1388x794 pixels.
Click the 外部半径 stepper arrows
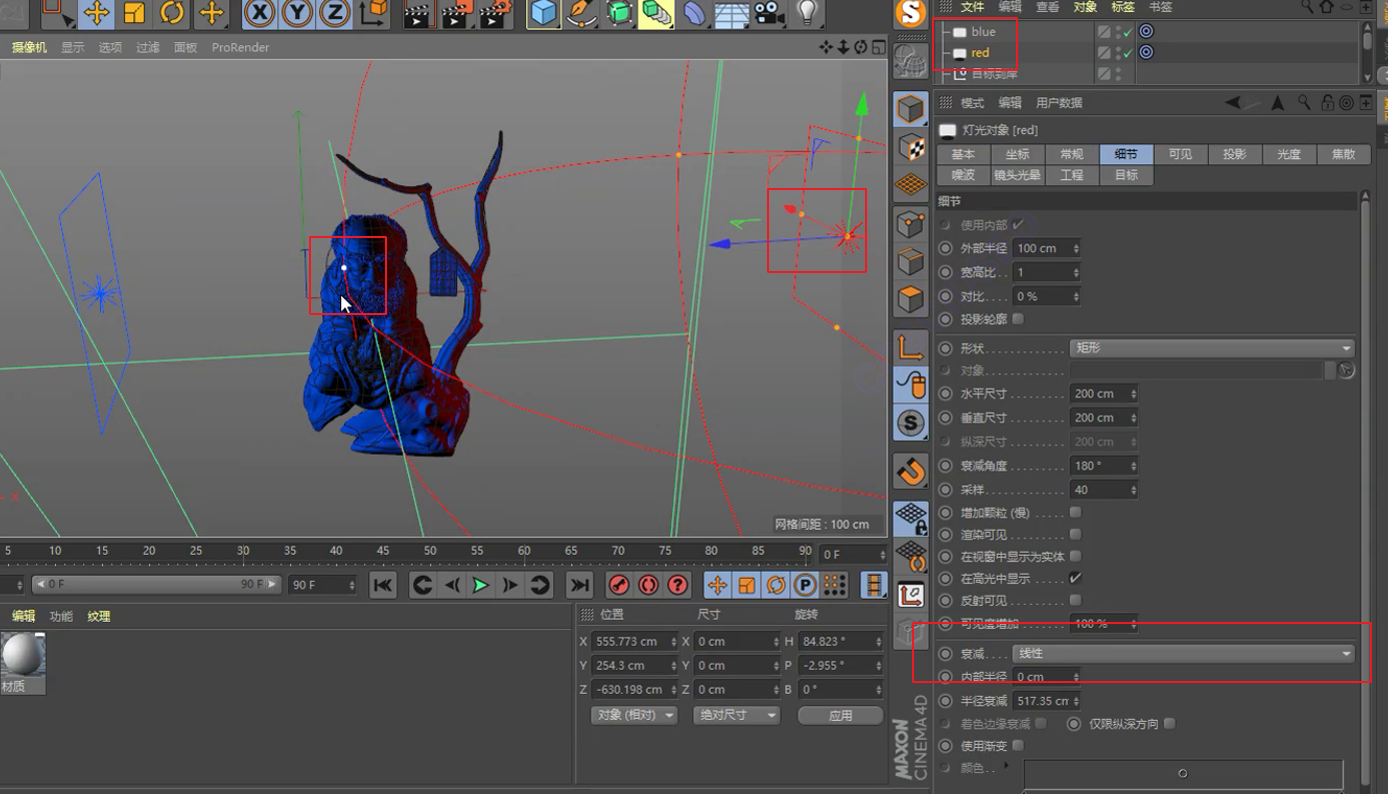(x=1076, y=248)
